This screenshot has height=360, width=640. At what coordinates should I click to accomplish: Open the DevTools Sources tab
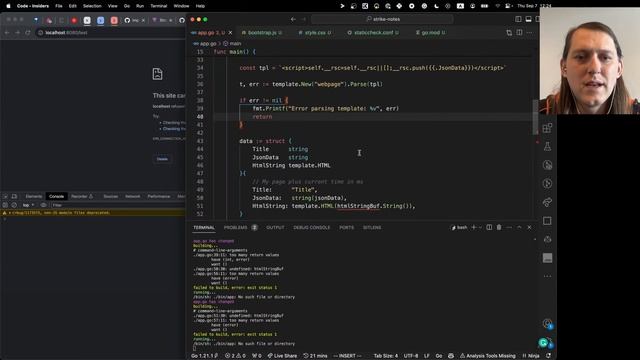[111, 196]
